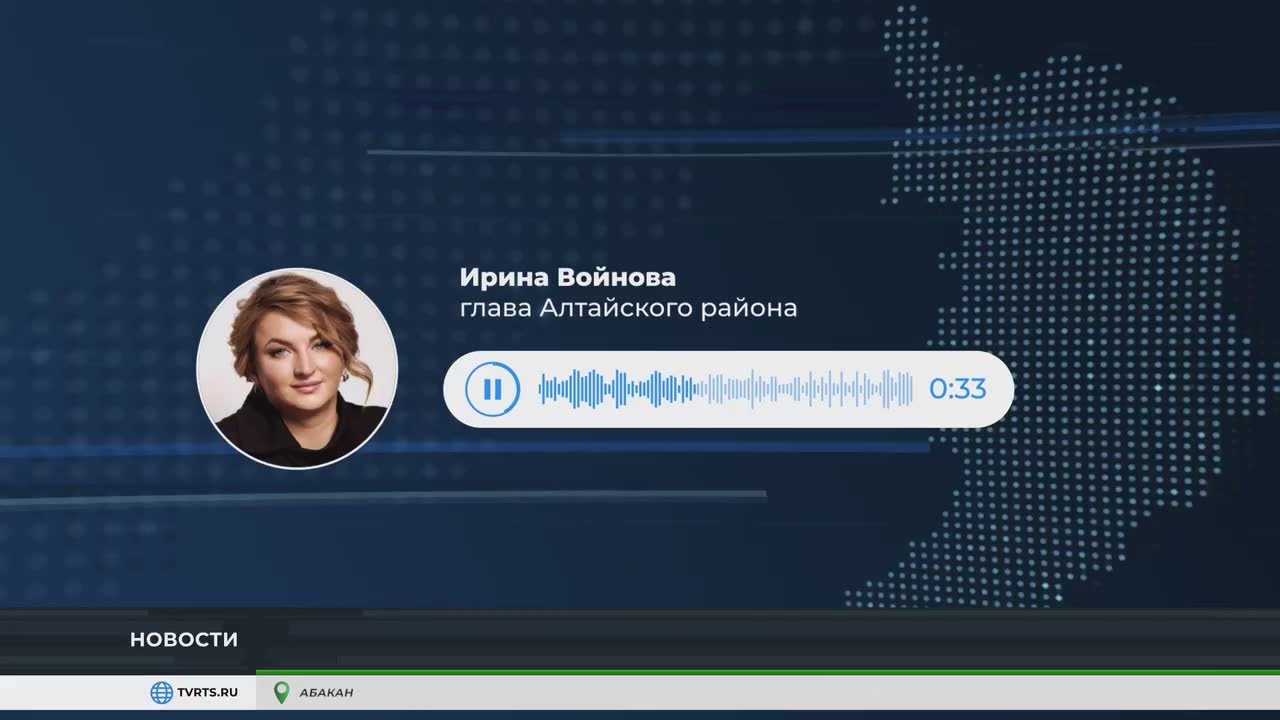Click the green location pin icon
This screenshot has height=720, width=1280.
(x=282, y=693)
